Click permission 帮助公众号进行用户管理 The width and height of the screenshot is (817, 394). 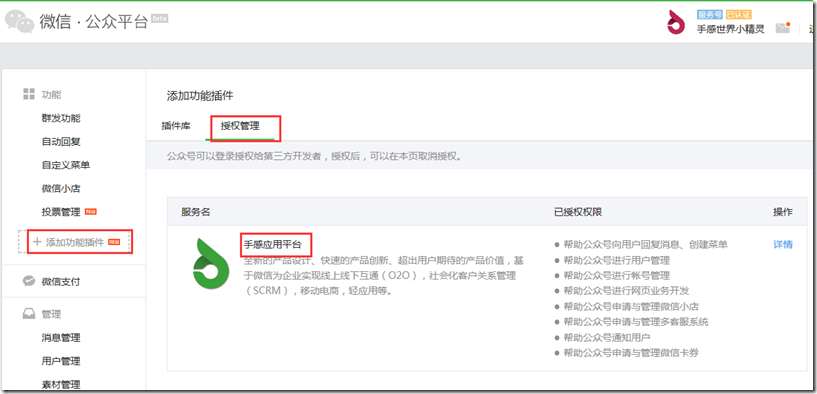coord(616,260)
